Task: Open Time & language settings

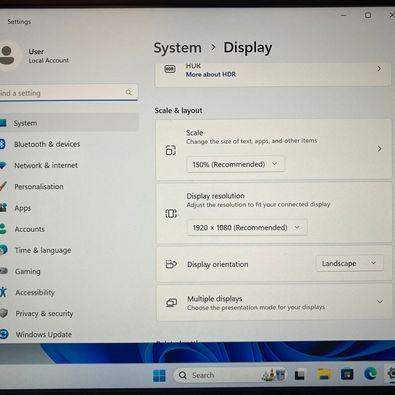Action: point(68,250)
